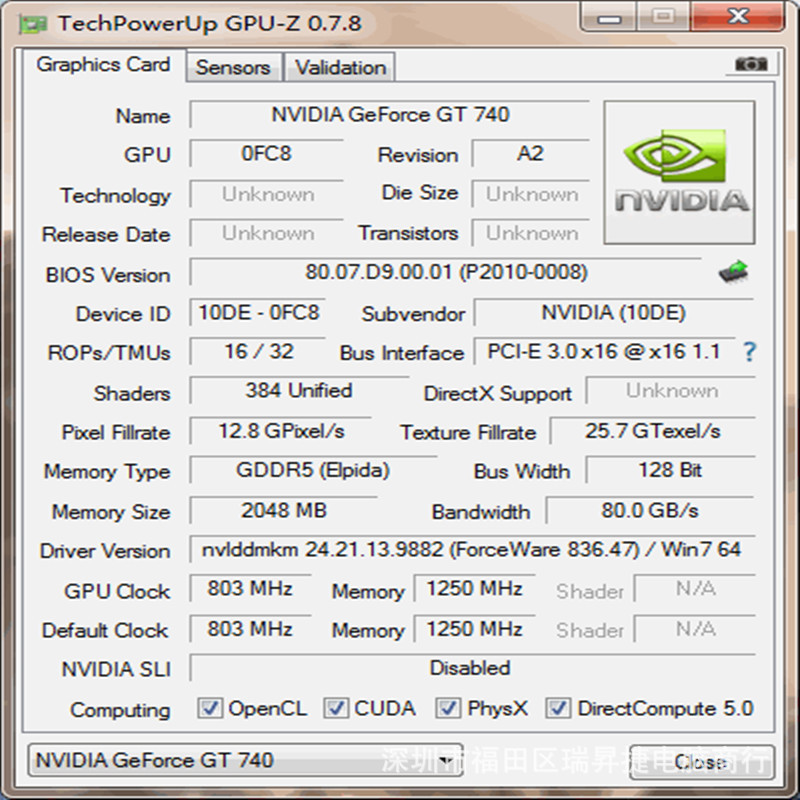The image size is (800, 800).
Task: Click the BIOS save chip icon
Action: (734, 271)
